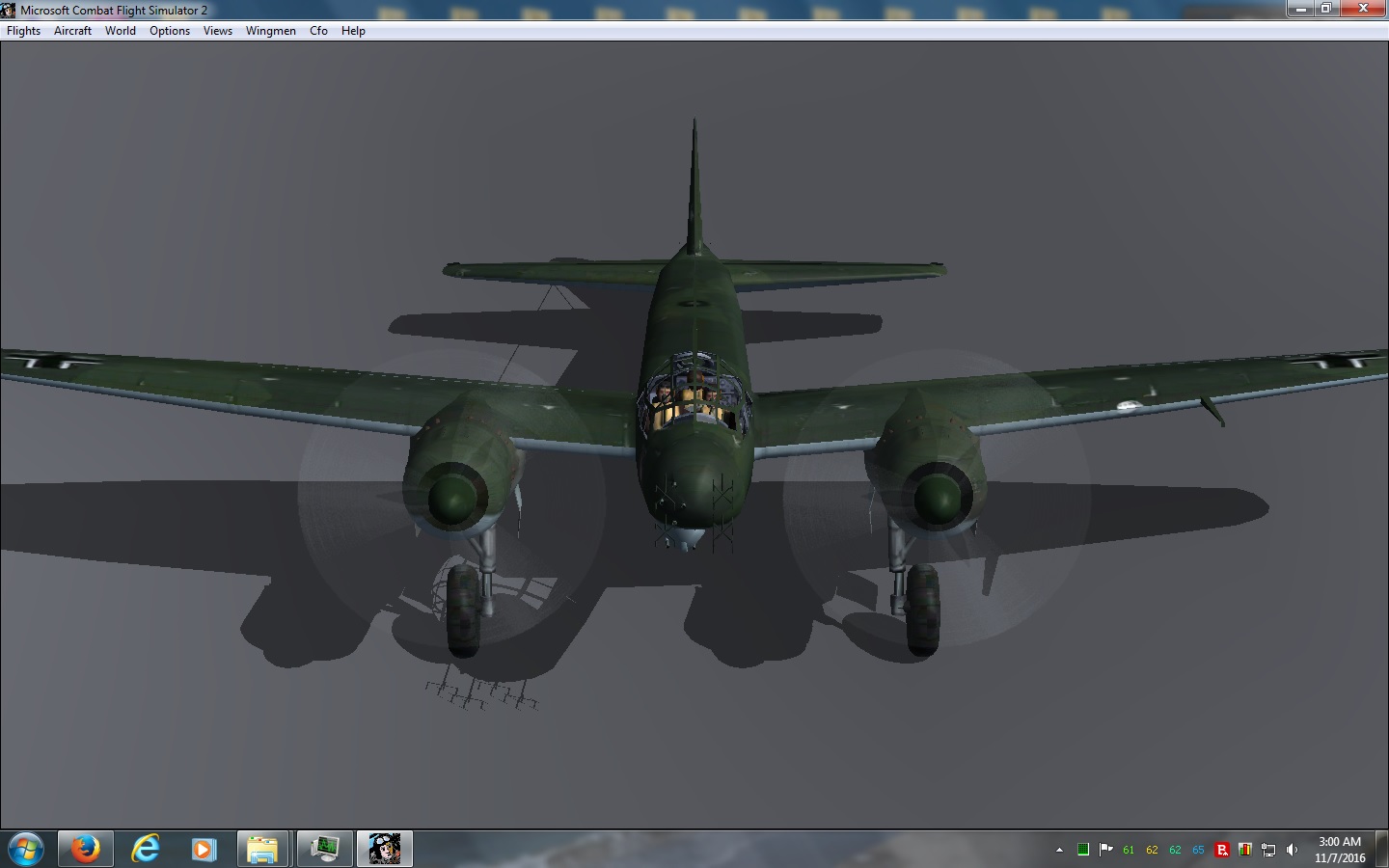The width and height of the screenshot is (1389, 868).
Task: Open the Views menu
Action: point(218,31)
